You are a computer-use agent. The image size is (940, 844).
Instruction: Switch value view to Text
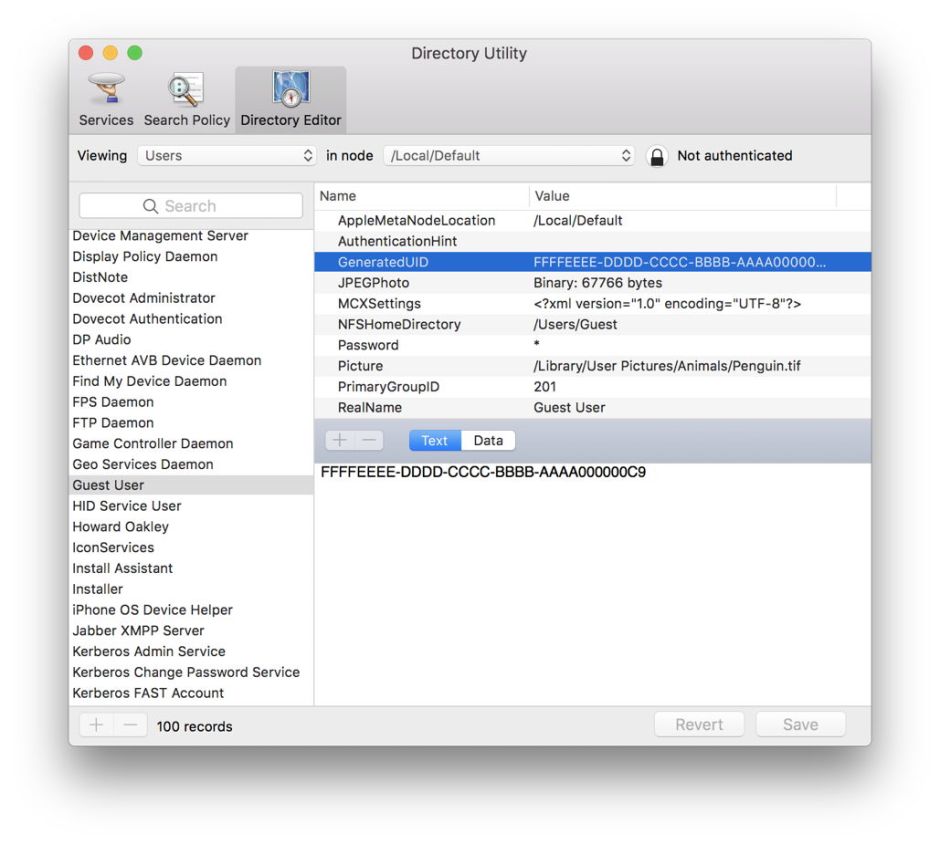[x=434, y=440]
